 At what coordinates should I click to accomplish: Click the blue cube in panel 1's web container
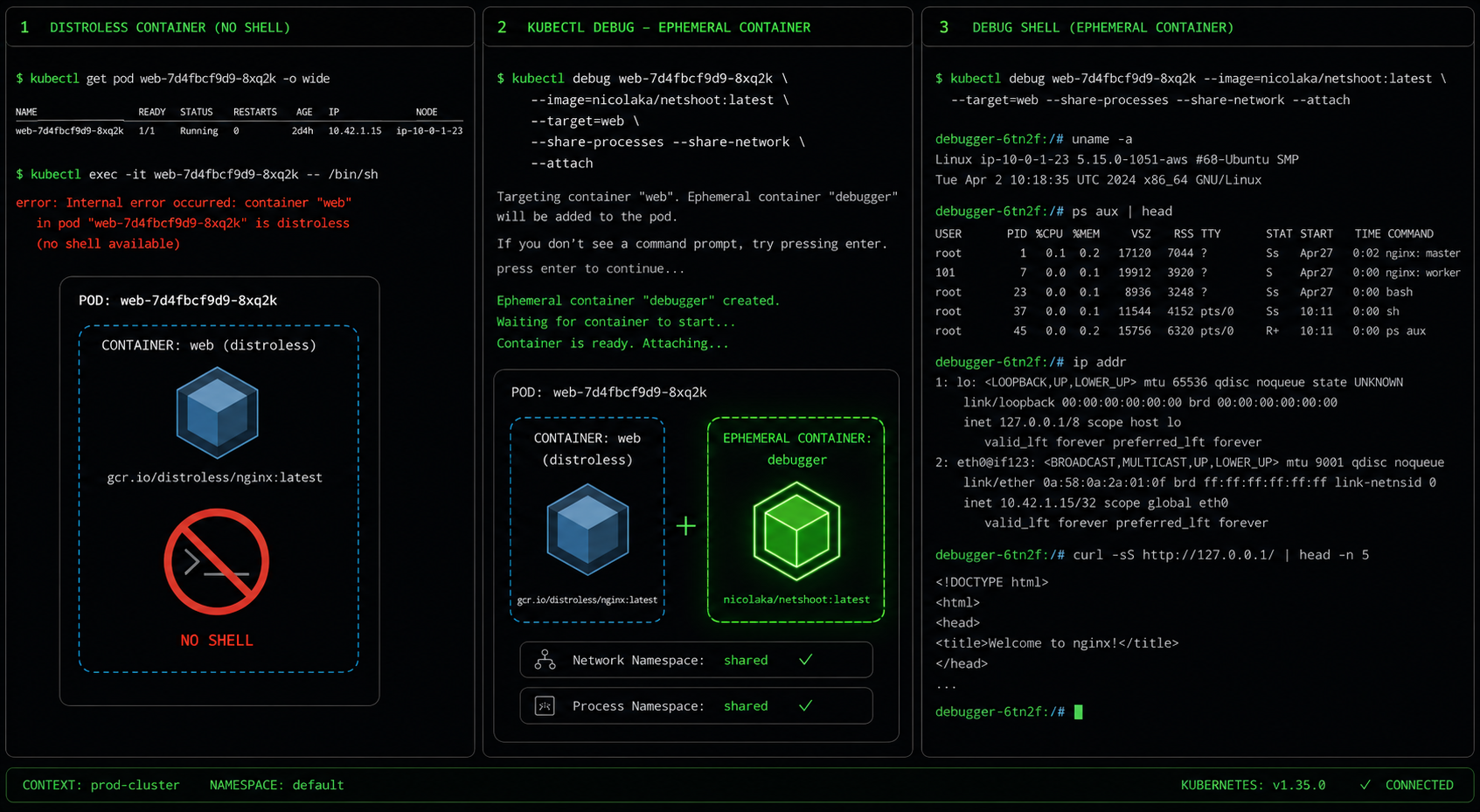pyautogui.click(x=217, y=413)
